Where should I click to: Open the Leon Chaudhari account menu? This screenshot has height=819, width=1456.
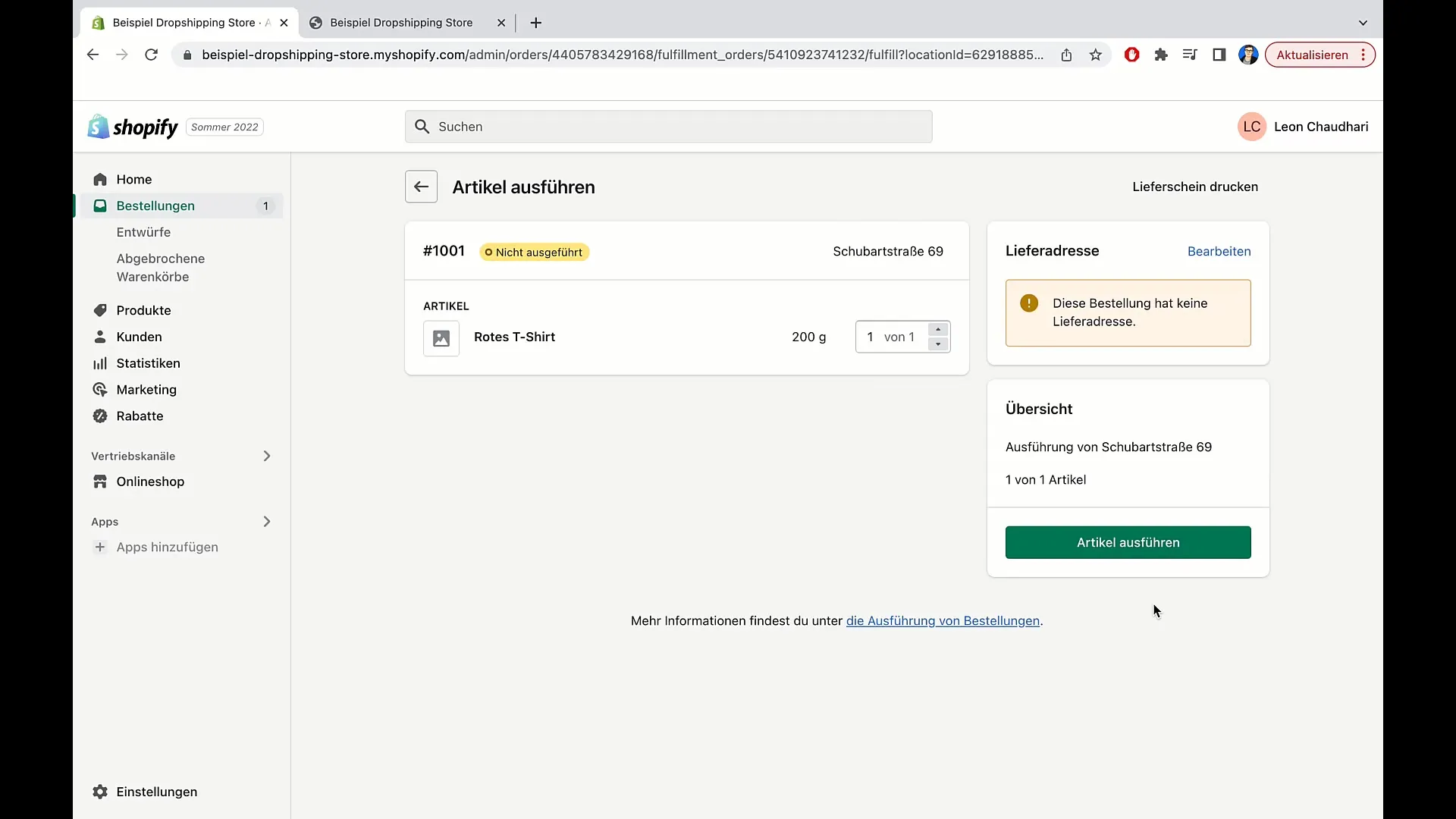coord(1303,127)
